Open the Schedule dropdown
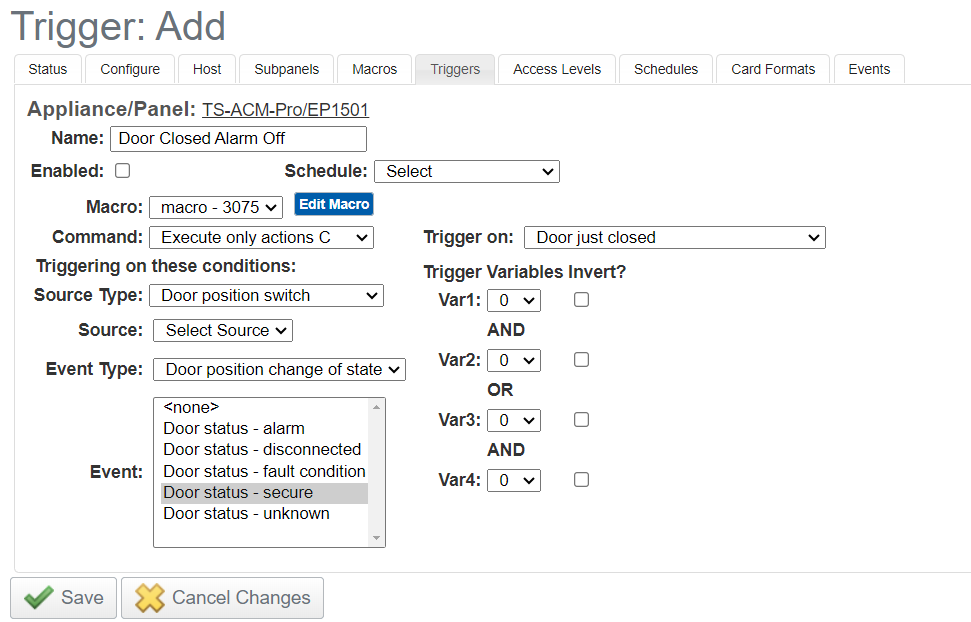Screen dimensions: 971x622 (466, 171)
